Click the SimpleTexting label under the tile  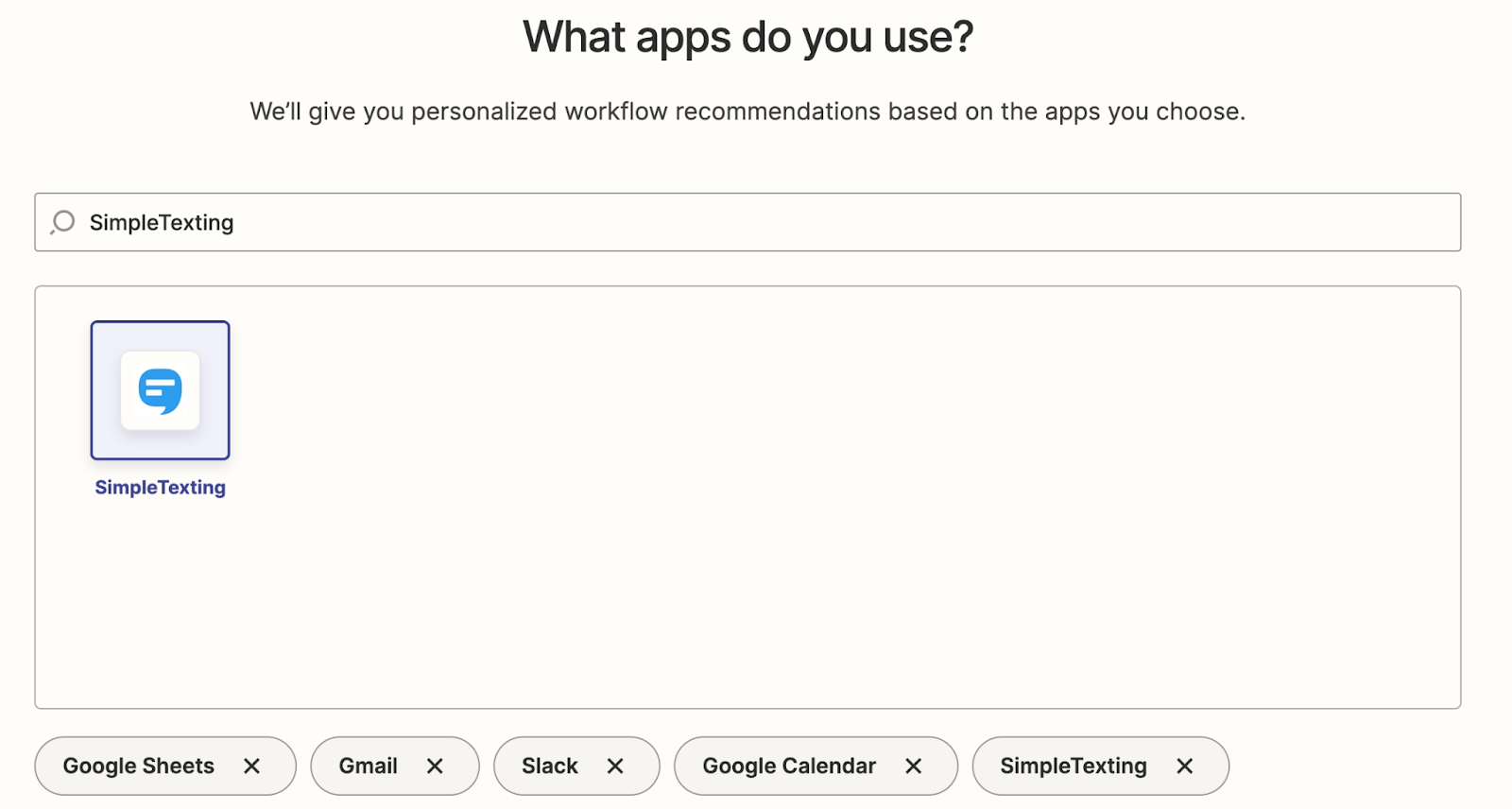point(160,487)
